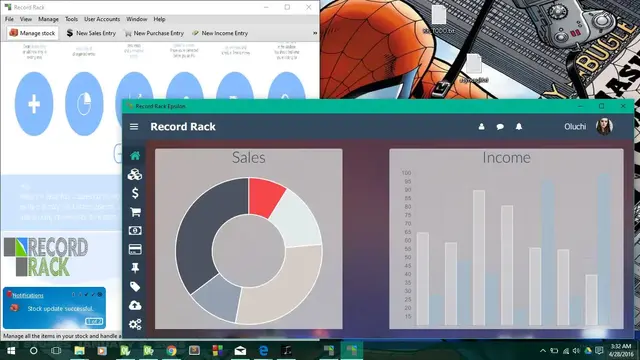This screenshot has height=360, width=640.
Task: Select the desktop file labeled TODO.txt
Action: [x=439, y=20]
